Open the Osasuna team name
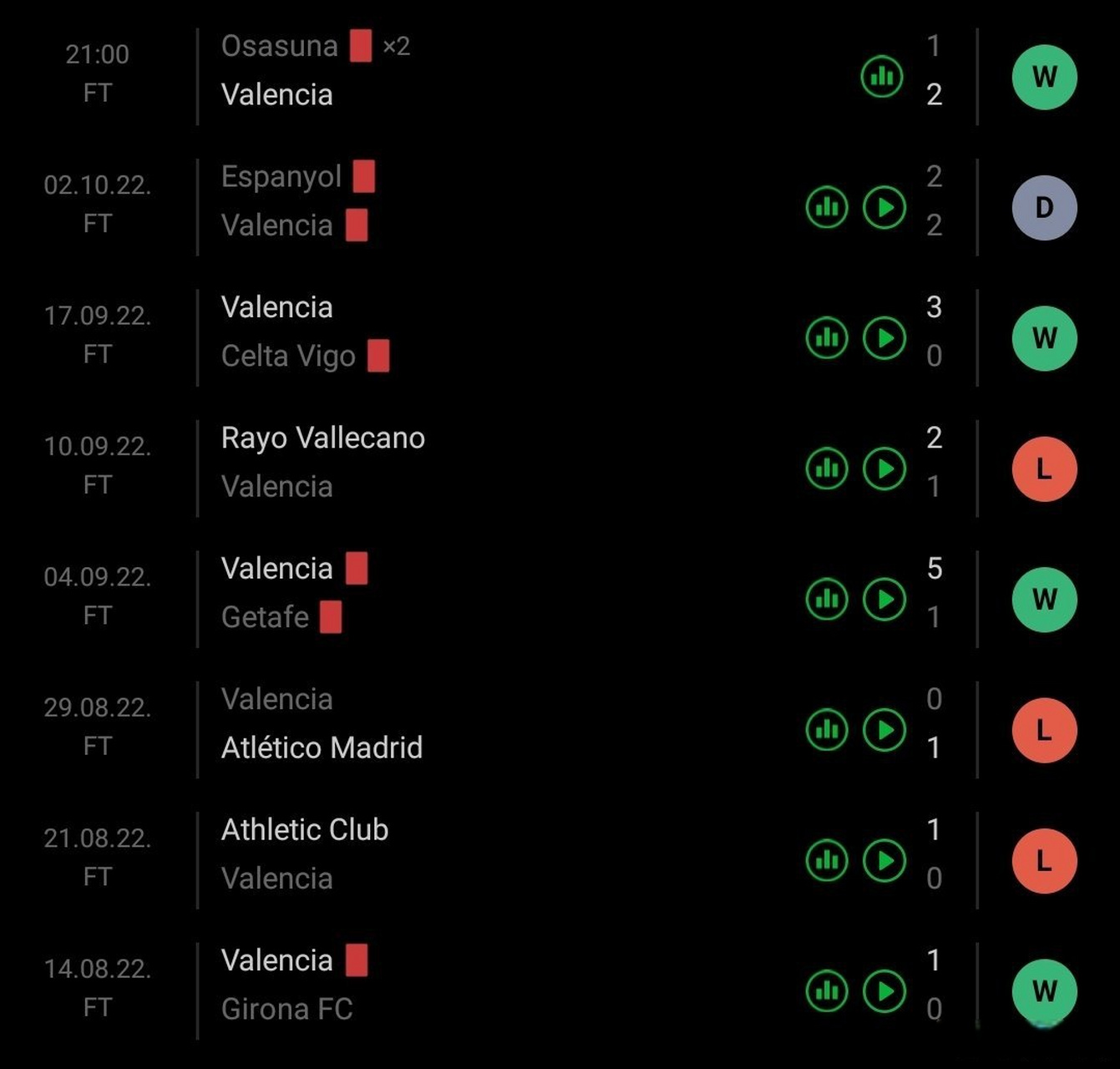 pos(279,46)
